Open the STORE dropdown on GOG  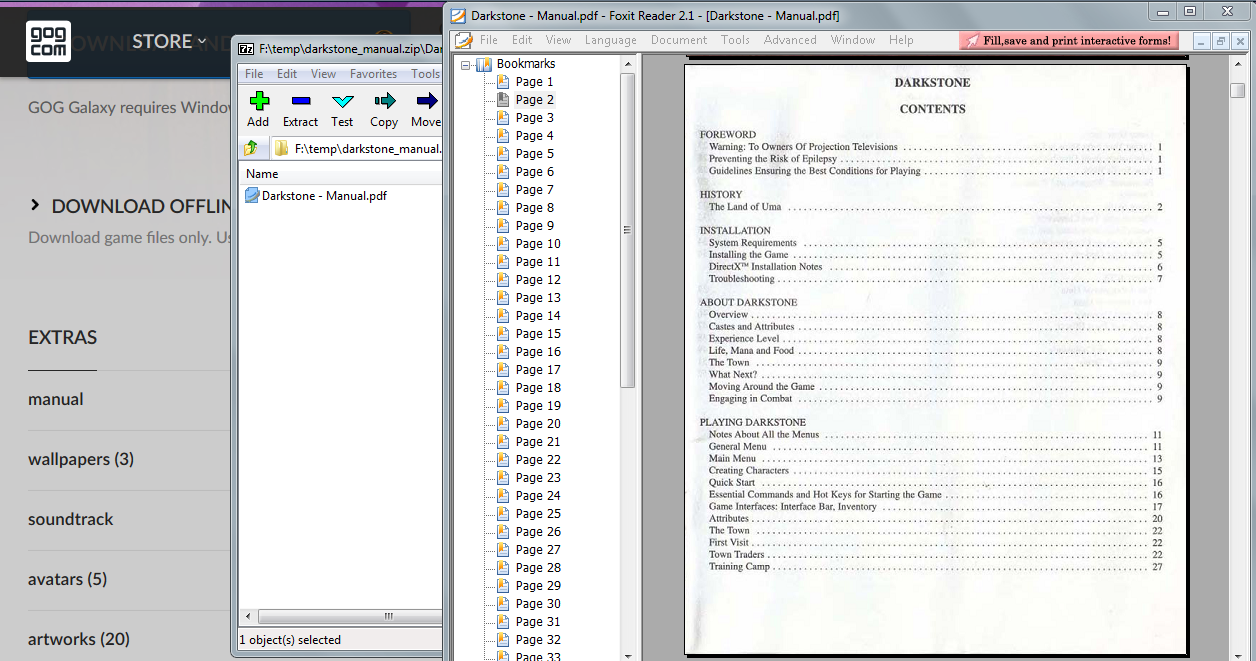[x=169, y=41]
